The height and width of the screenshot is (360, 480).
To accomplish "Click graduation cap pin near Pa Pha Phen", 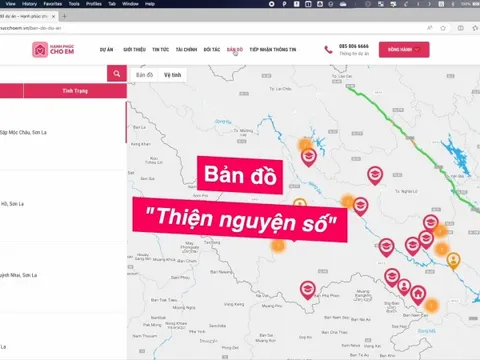I will point(308,290).
